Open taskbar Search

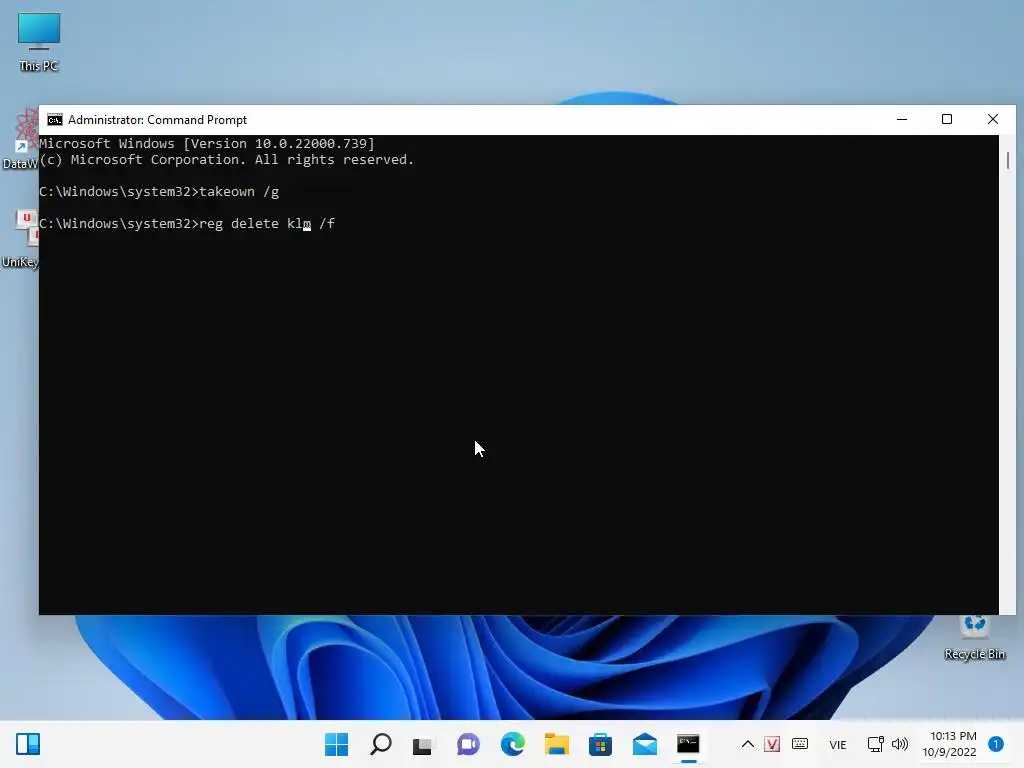(x=381, y=744)
